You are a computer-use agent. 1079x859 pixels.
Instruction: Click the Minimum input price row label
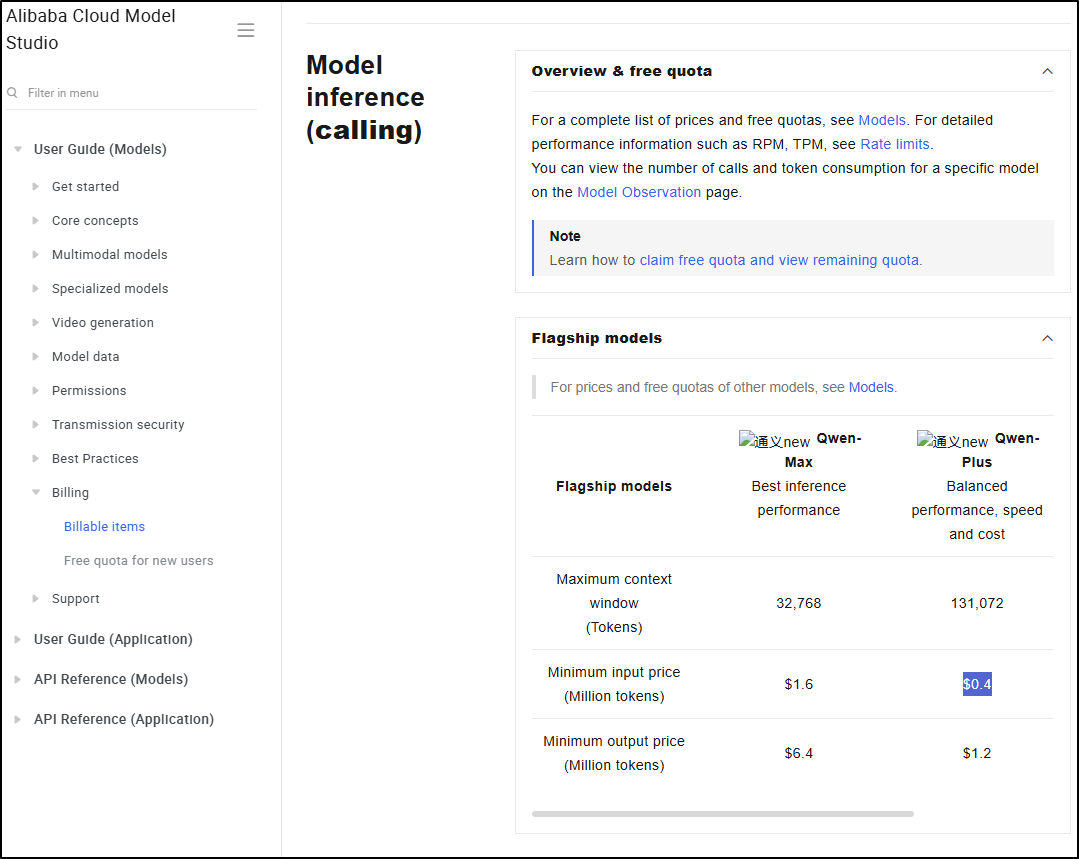pyautogui.click(x=614, y=684)
